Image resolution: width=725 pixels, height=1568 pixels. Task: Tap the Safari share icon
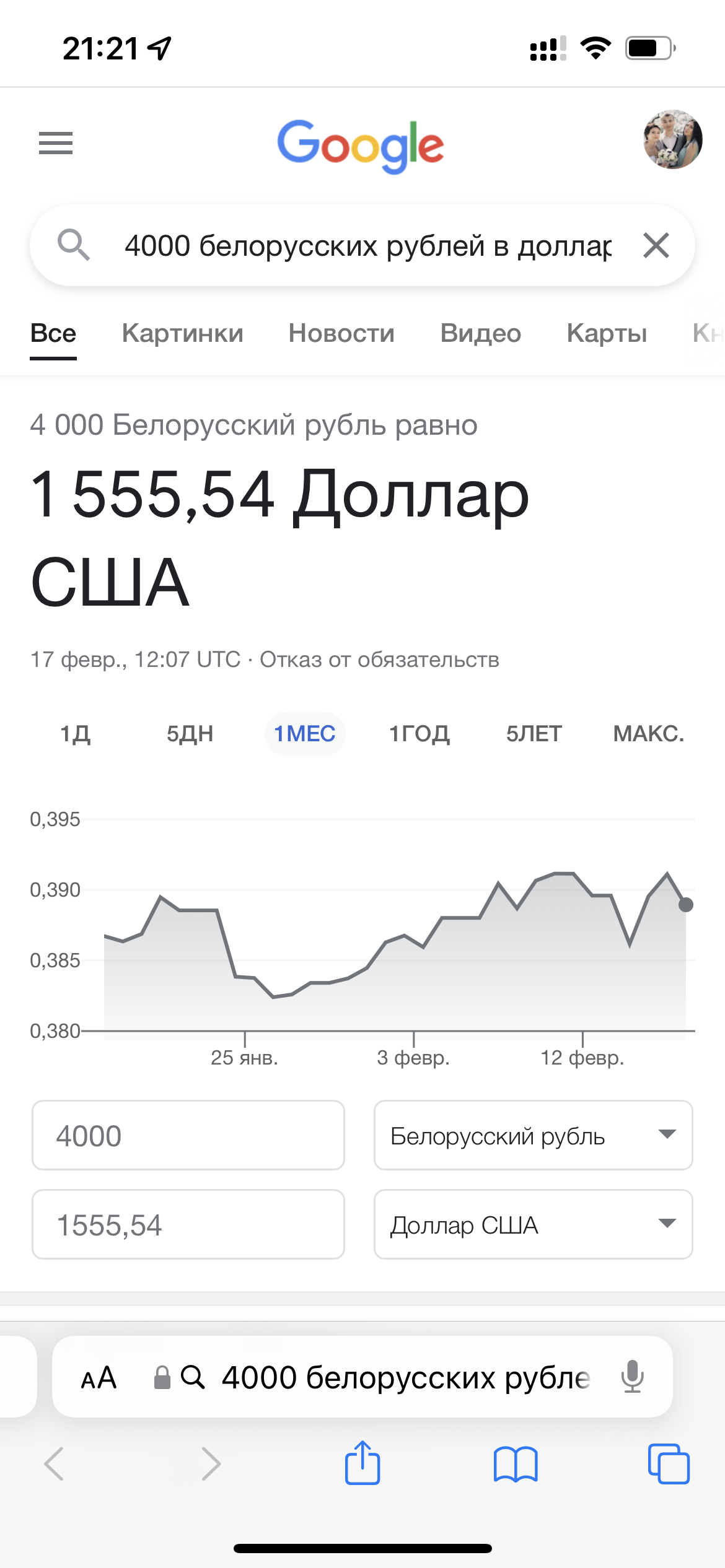click(x=362, y=1463)
